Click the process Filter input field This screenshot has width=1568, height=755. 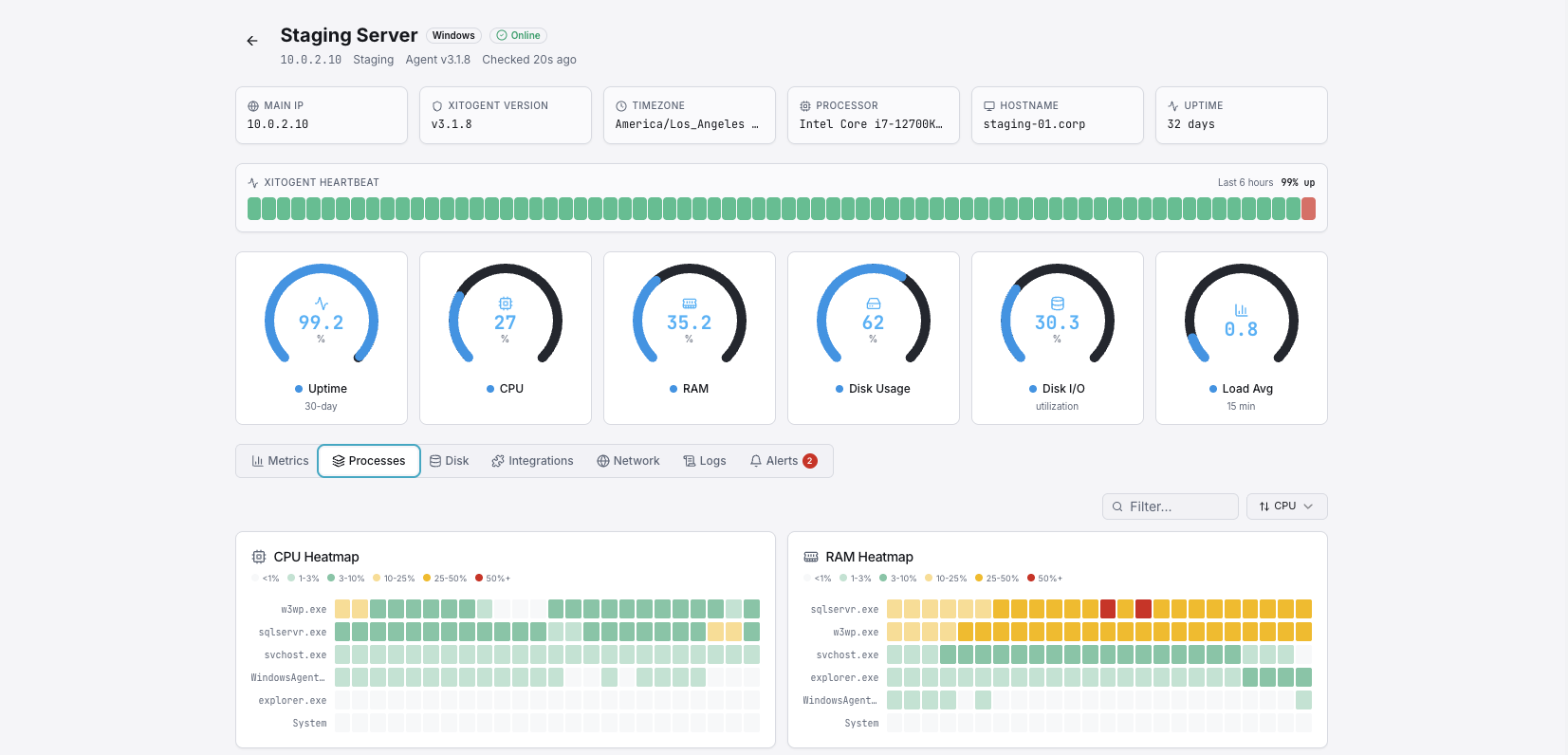point(1171,506)
